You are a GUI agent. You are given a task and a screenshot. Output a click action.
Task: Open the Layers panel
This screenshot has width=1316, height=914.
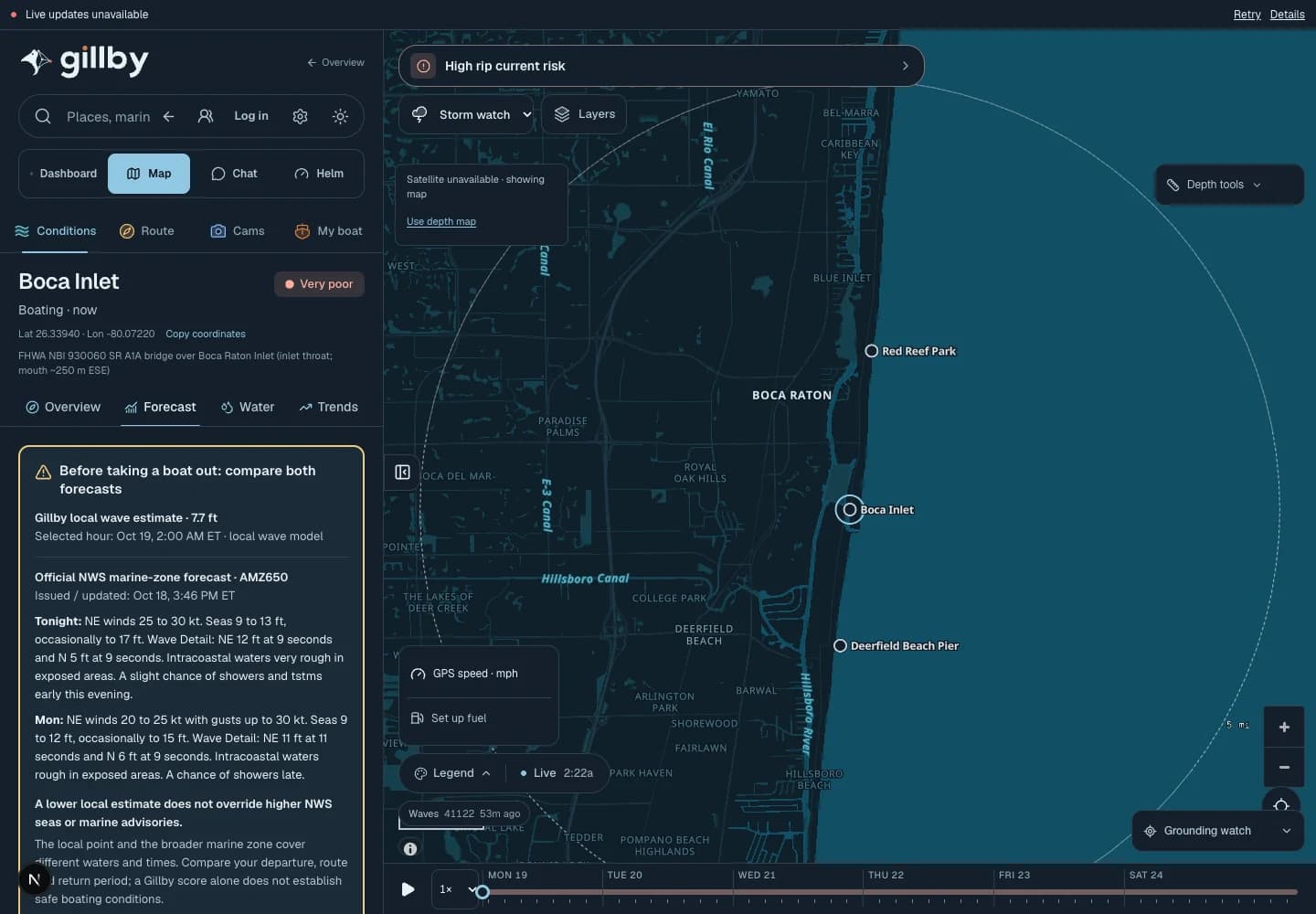(584, 114)
